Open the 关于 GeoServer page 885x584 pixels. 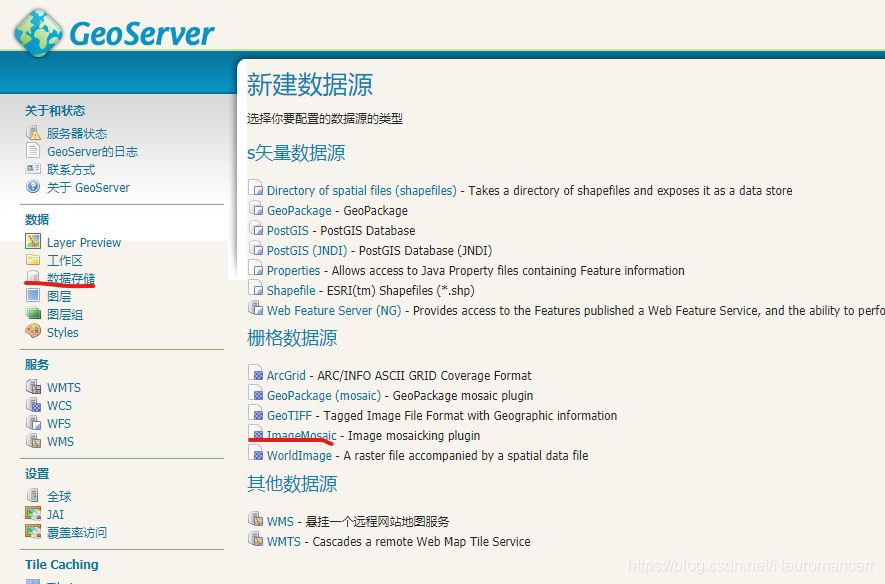coord(89,188)
